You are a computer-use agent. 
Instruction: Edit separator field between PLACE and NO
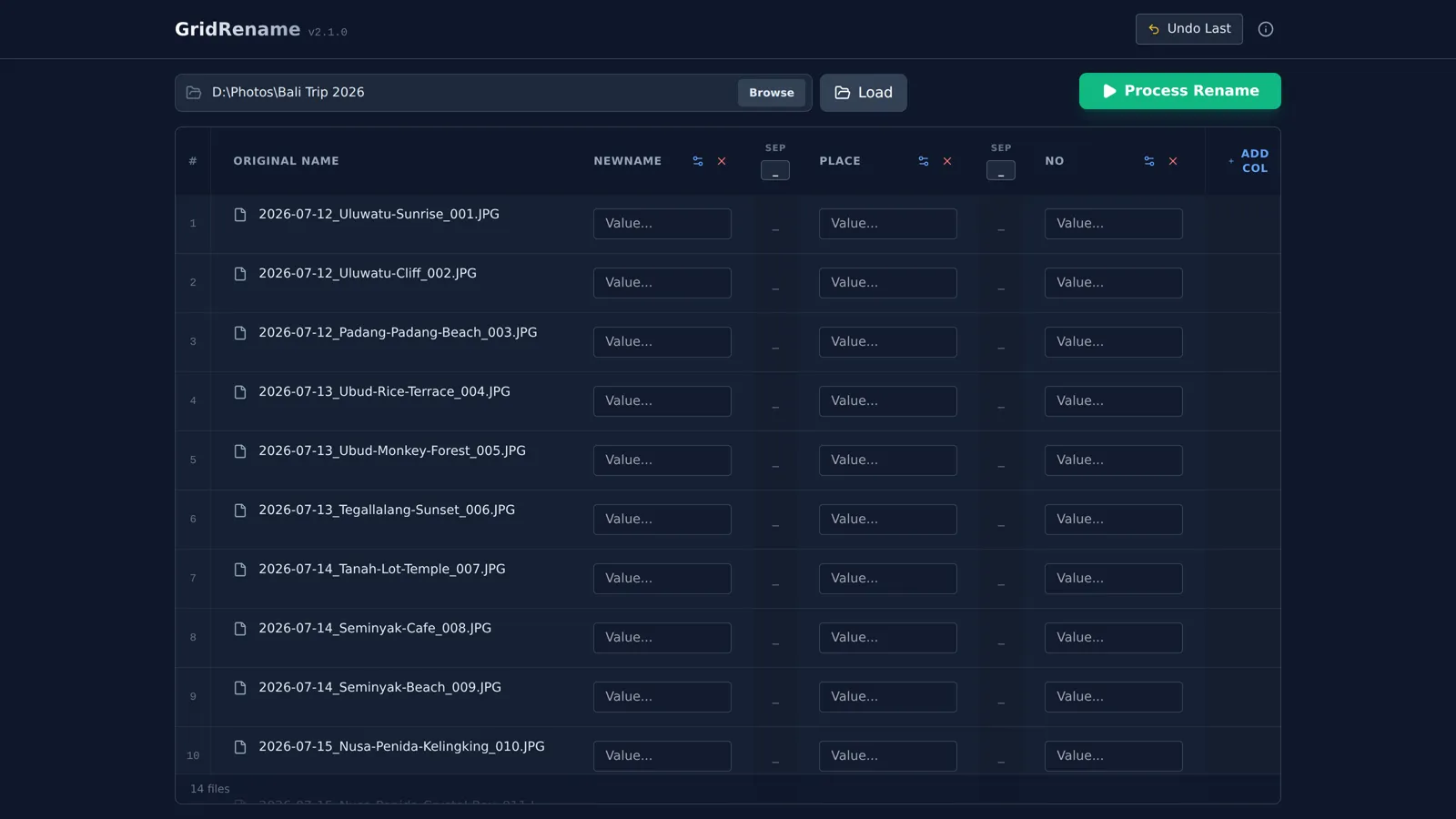[1001, 170]
